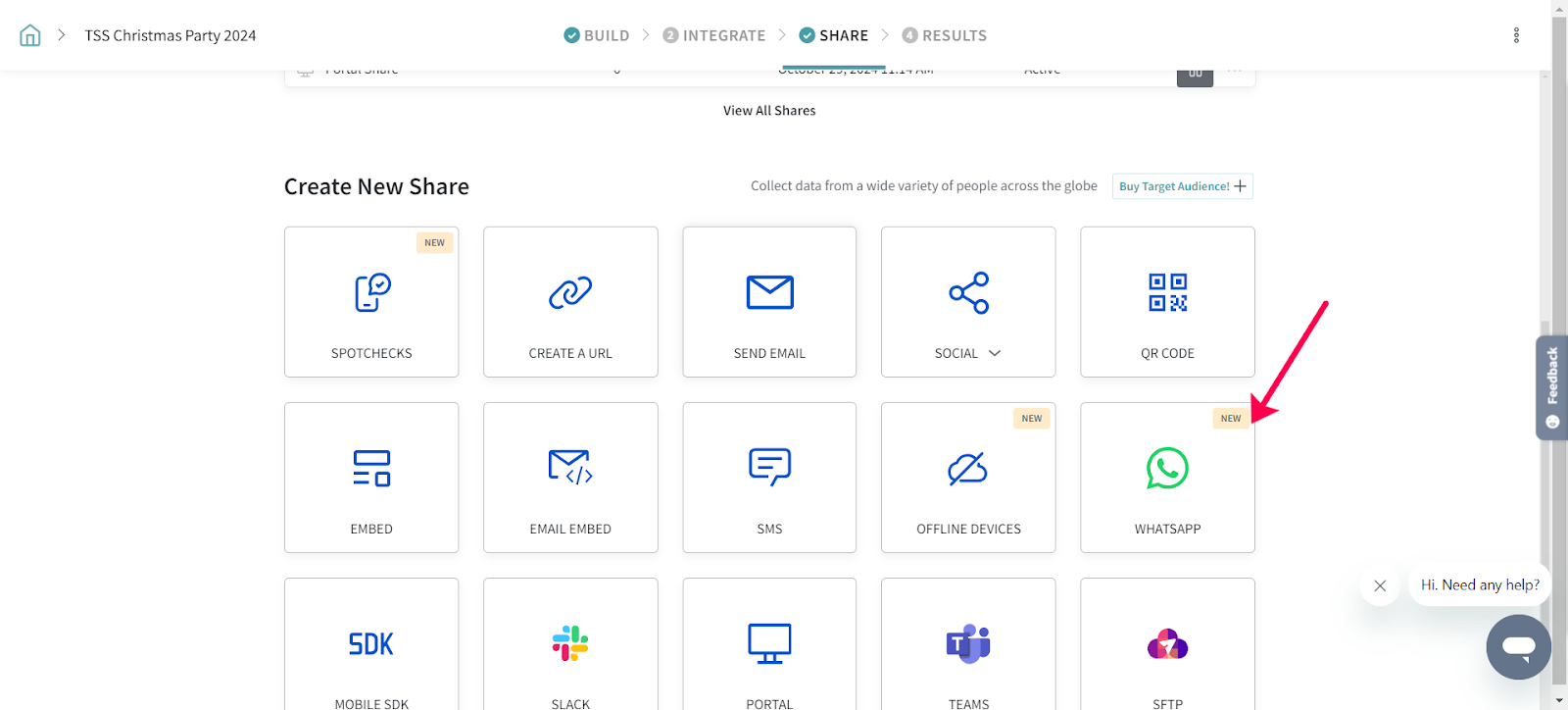The width and height of the screenshot is (1568, 710).
Task: Open the Integrate step tab
Action: tap(714, 35)
